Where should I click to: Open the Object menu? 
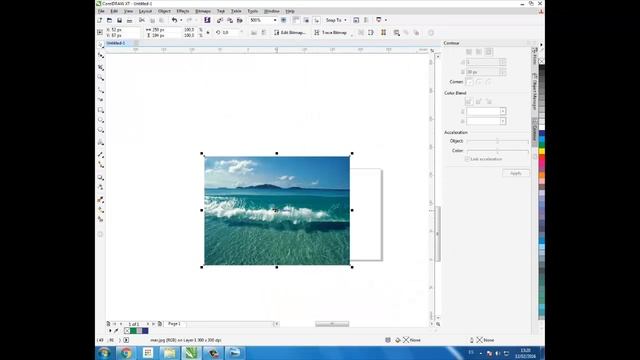coord(164,11)
